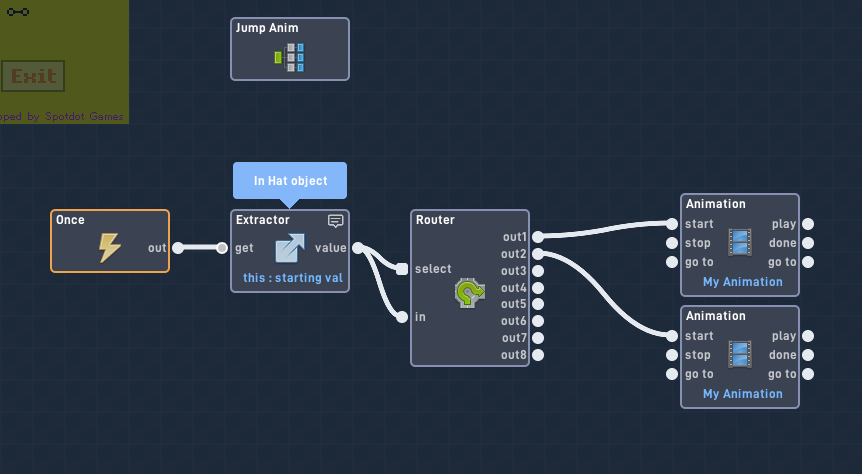The height and width of the screenshot is (474, 862).
Task: Click the Router out3 port
Action: coord(538,271)
